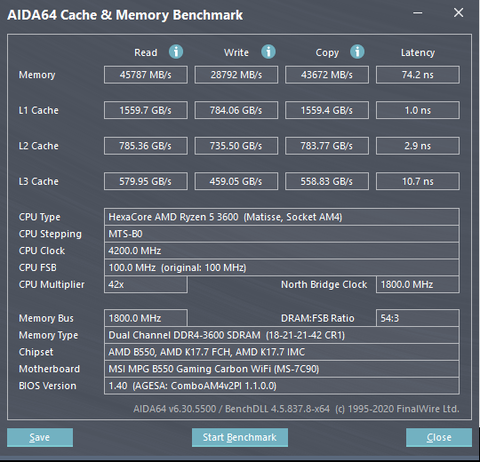
Task: Click the Memory Type label
Action: pyautogui.click(x=49, y=336)
